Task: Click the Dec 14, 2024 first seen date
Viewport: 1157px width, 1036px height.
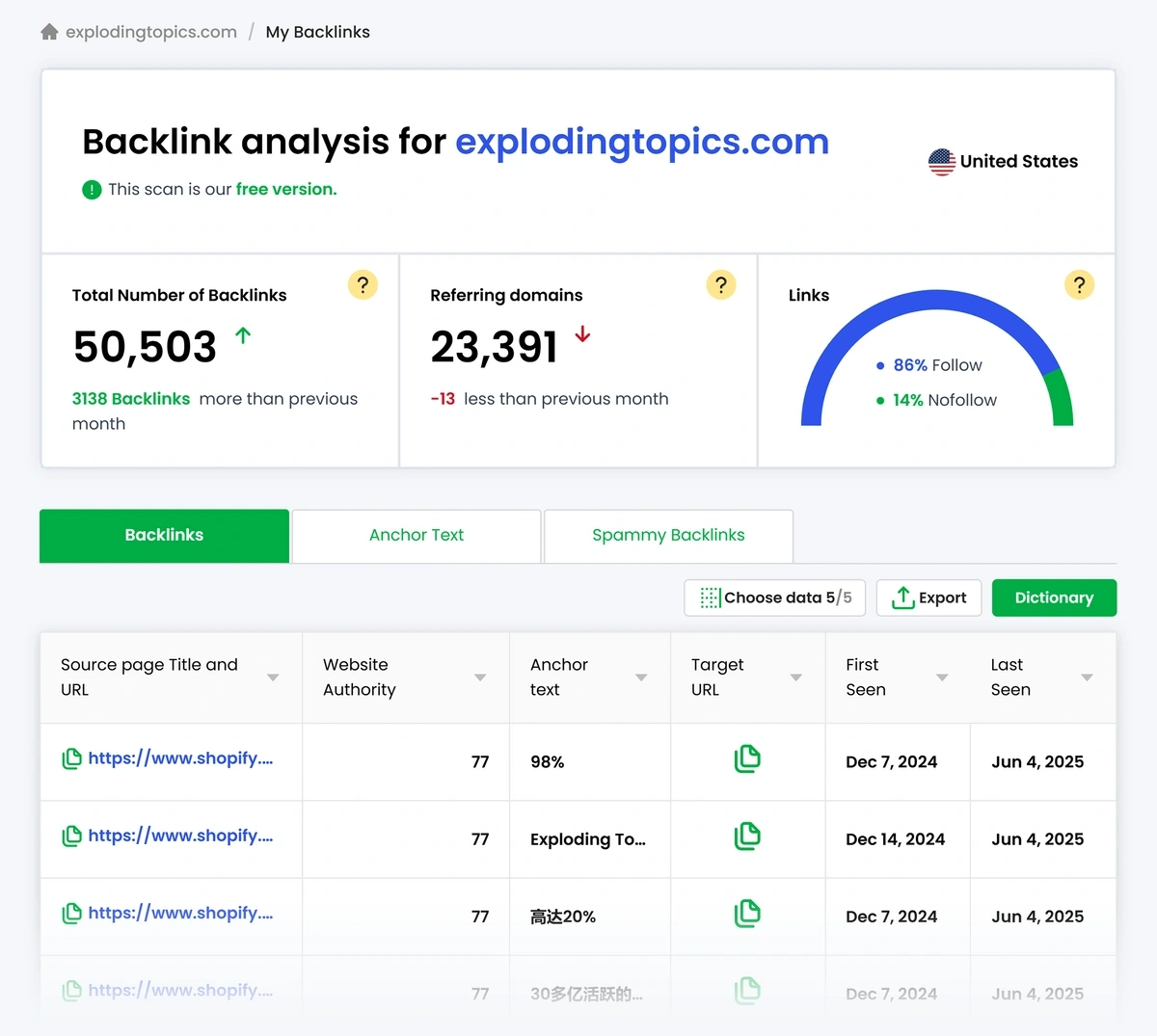Action: [x=896, y=839]
